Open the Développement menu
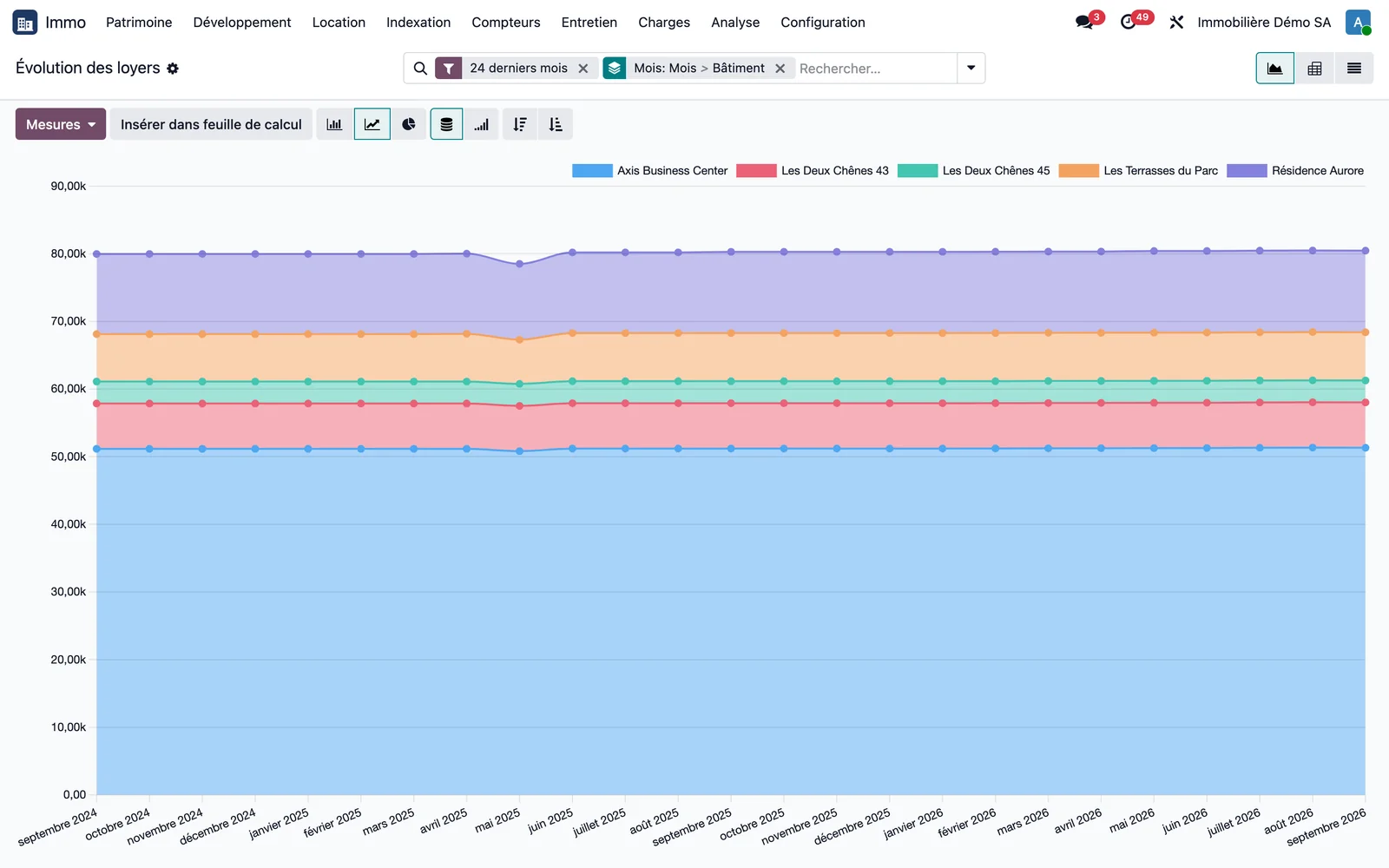Screen dimensions: 1389x868 [x=242, y=23]
